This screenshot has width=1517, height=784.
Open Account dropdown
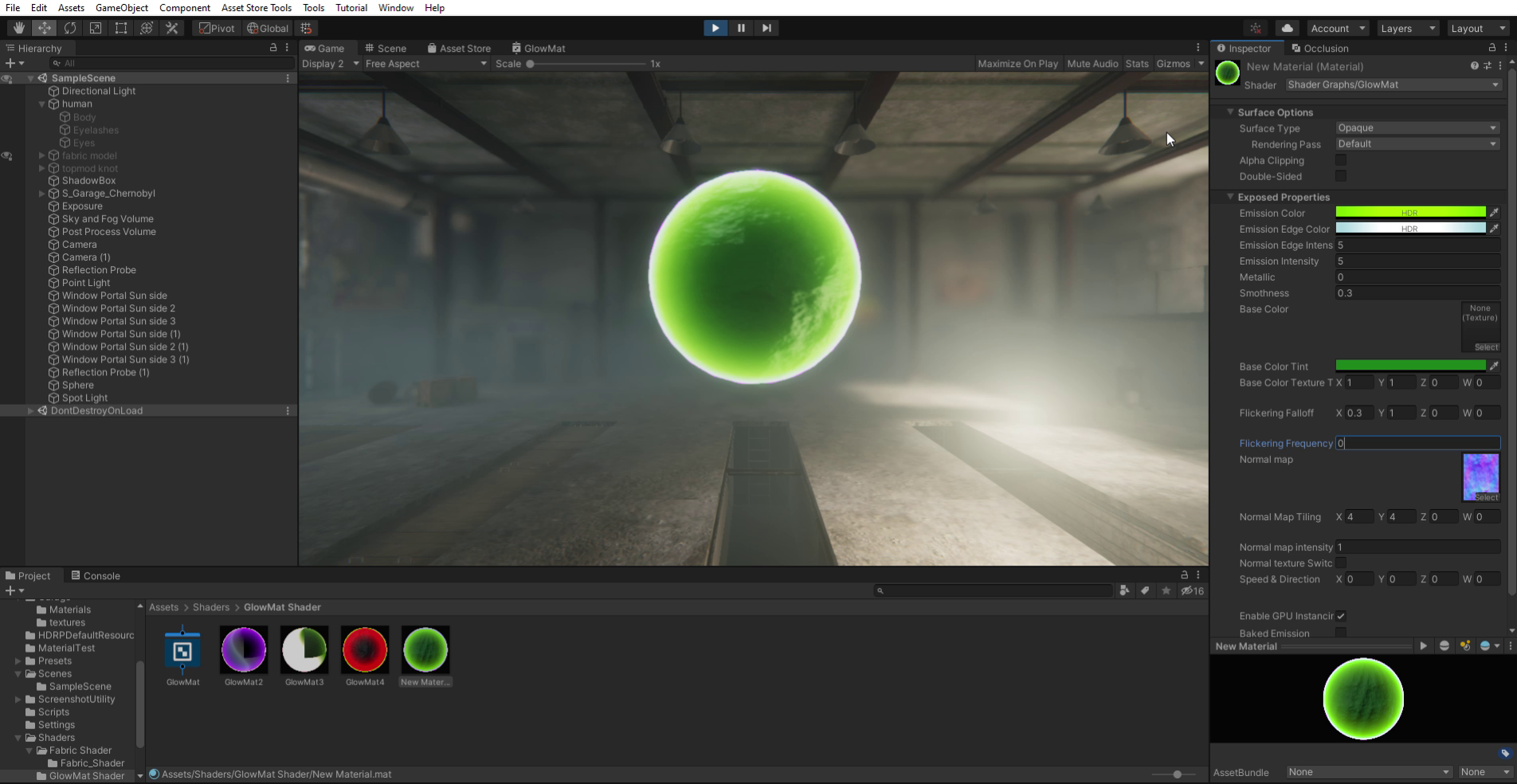(1338, 28)
